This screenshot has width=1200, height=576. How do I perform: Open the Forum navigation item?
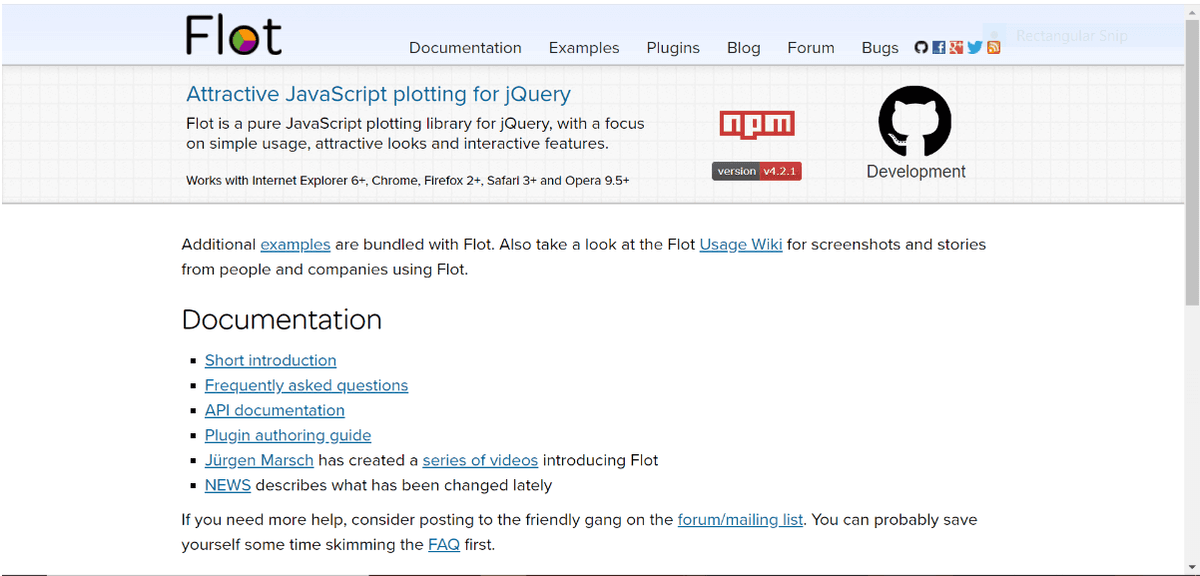pos(810,48)
